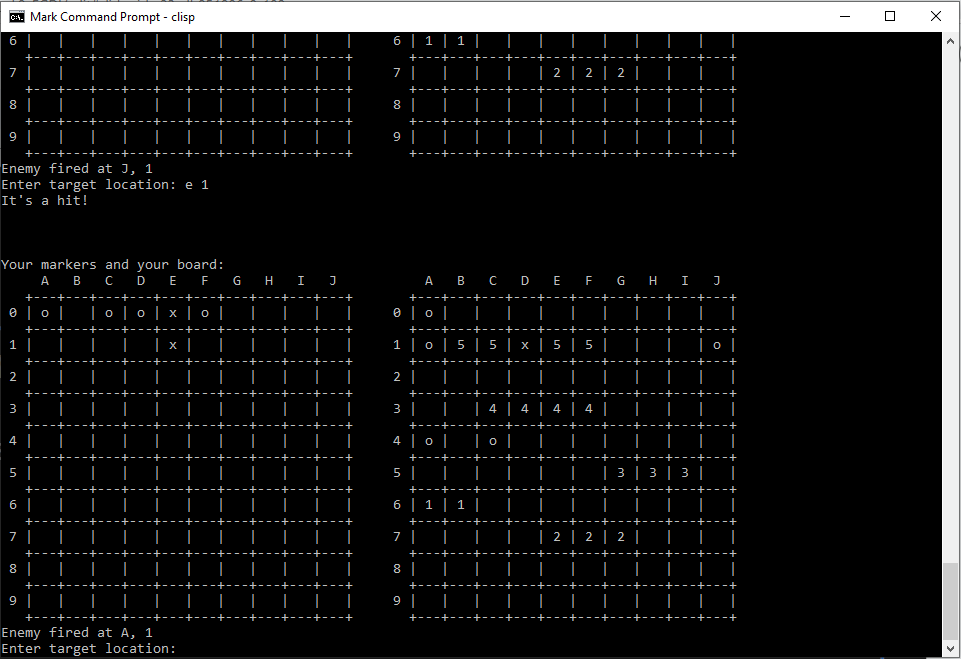
Task: Click column header 'J' of your ship board
Action: pyautogui.click(x=716, y=281)
